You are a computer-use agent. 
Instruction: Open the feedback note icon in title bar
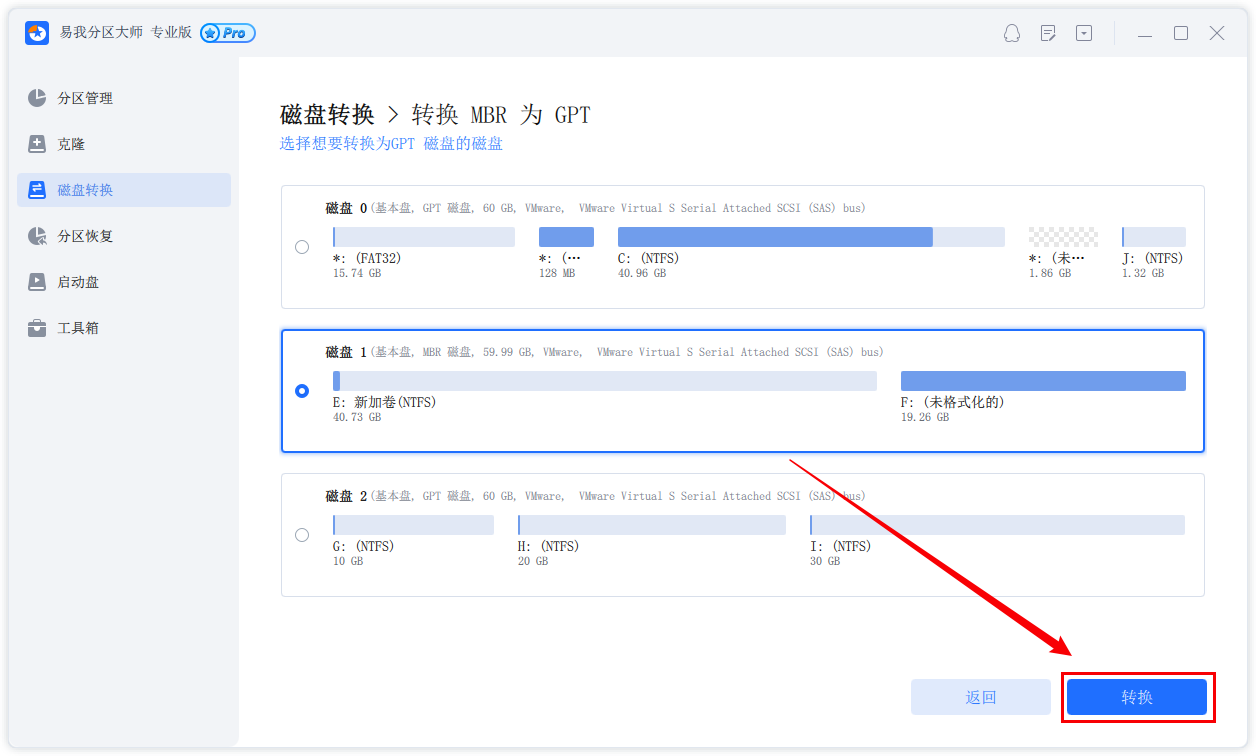[1048, 33]
